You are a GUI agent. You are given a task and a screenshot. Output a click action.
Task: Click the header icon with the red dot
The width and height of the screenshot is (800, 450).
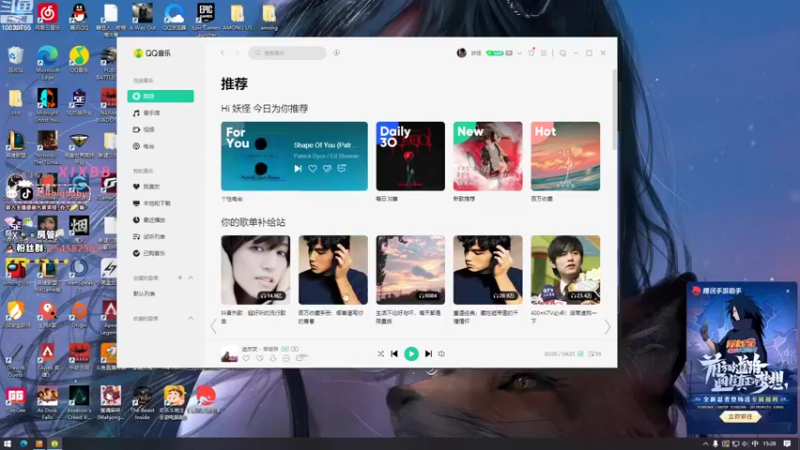point(531,53)
